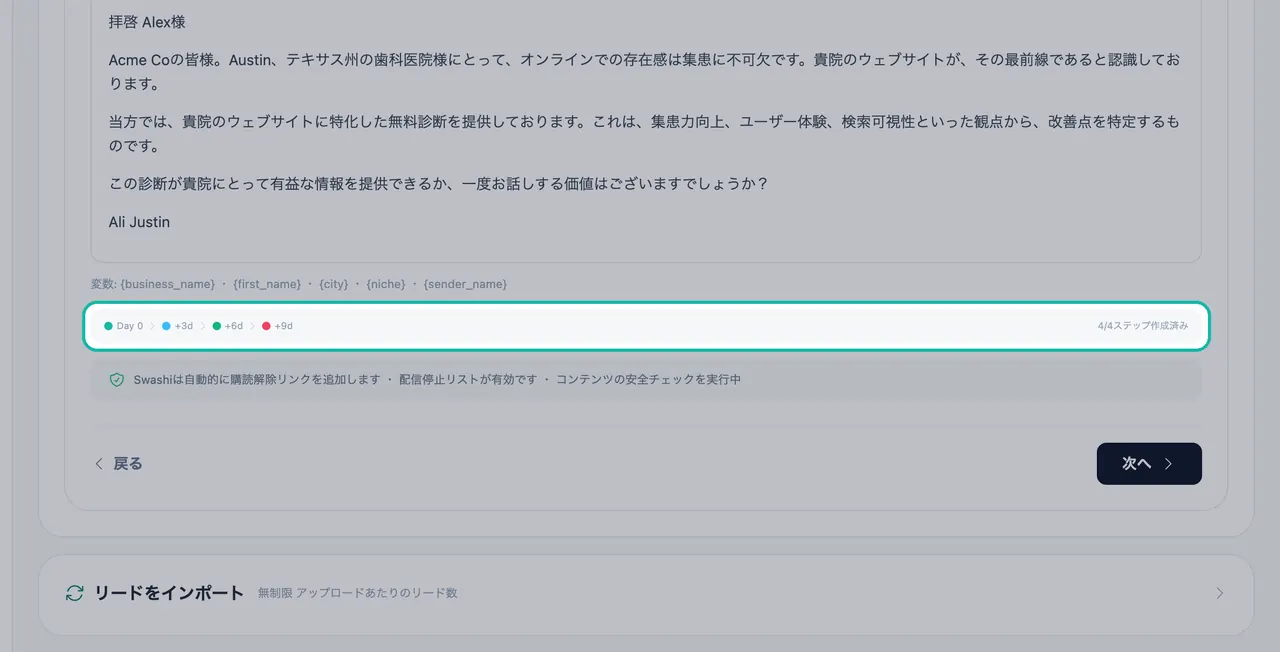
Task: Open the リードをインポート section heading
Action: [169, 593]
